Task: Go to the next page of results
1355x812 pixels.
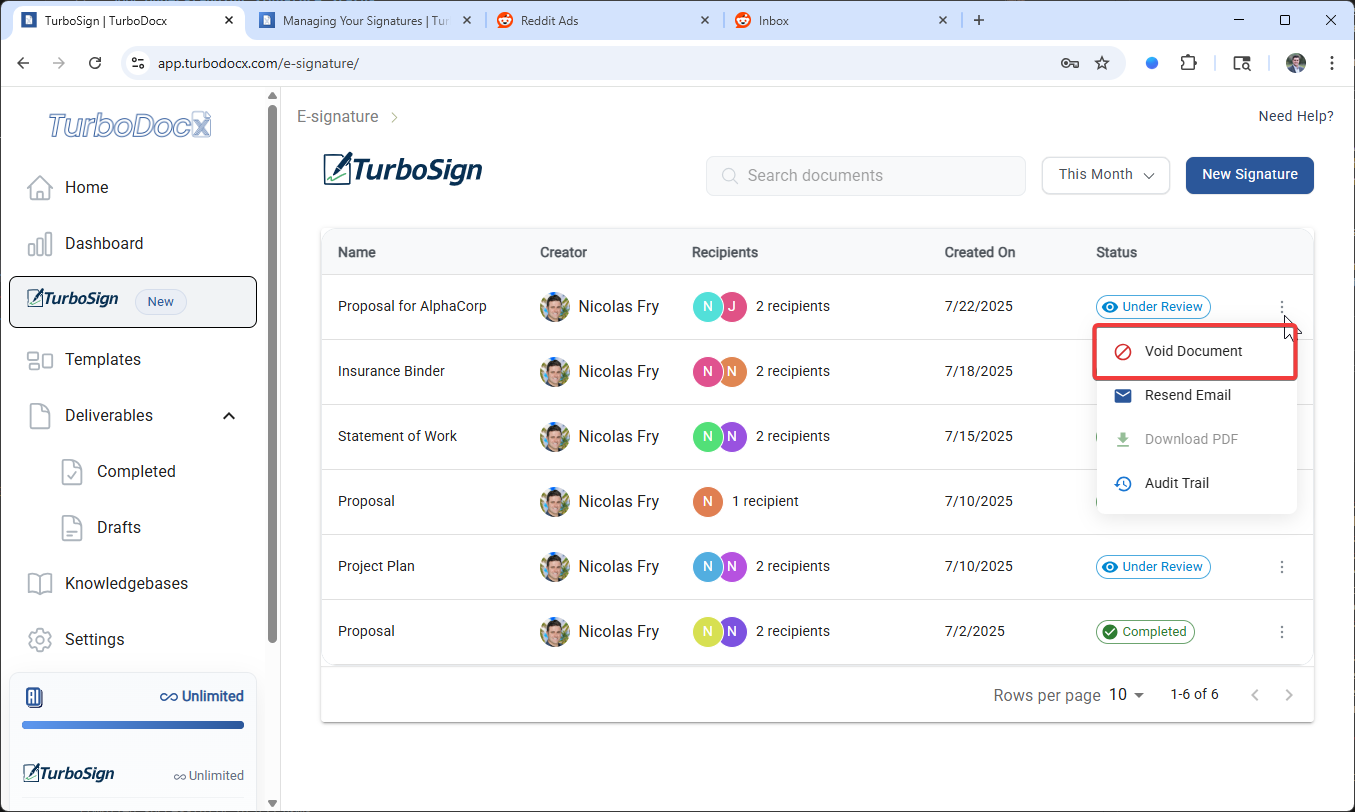Action: coord(1289,695)
